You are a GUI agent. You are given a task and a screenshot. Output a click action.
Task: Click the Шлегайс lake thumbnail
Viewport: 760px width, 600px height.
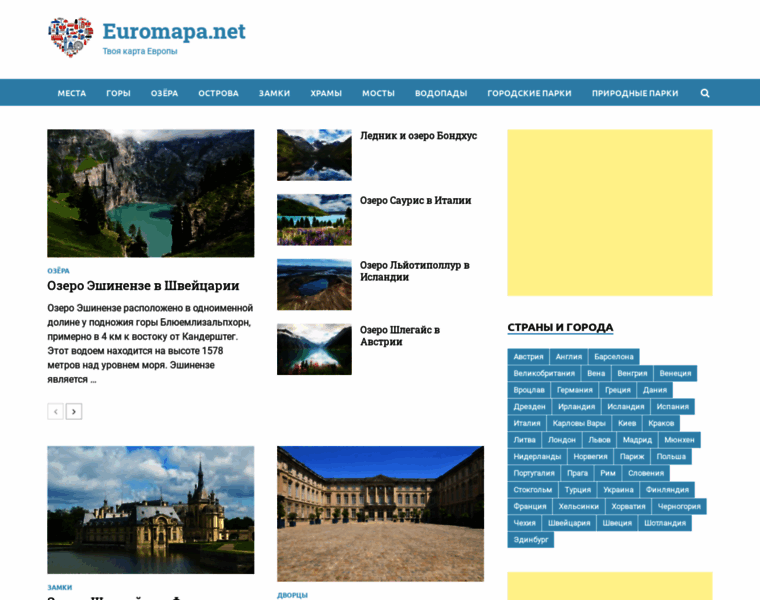tap(315, 349)
